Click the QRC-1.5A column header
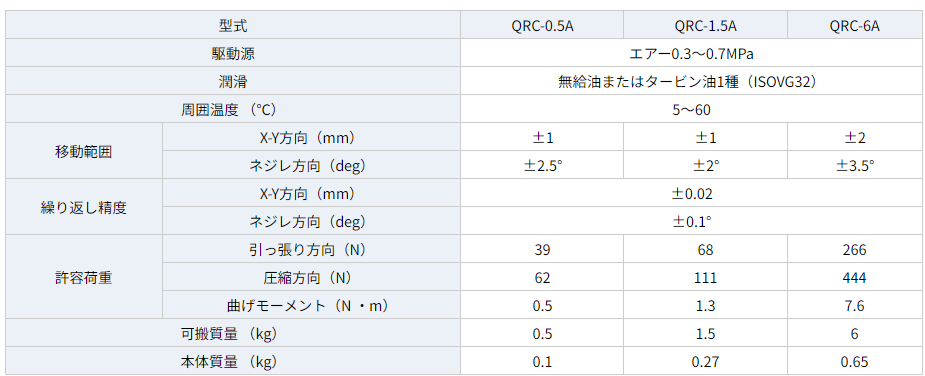 pyautogui.click(x=706, y=26)
